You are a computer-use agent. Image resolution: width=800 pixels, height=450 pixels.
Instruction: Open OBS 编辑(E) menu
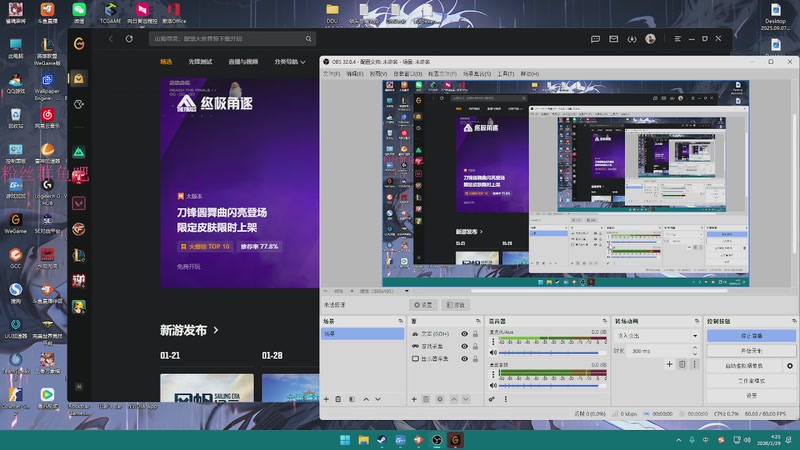click(x=355, y=74)
